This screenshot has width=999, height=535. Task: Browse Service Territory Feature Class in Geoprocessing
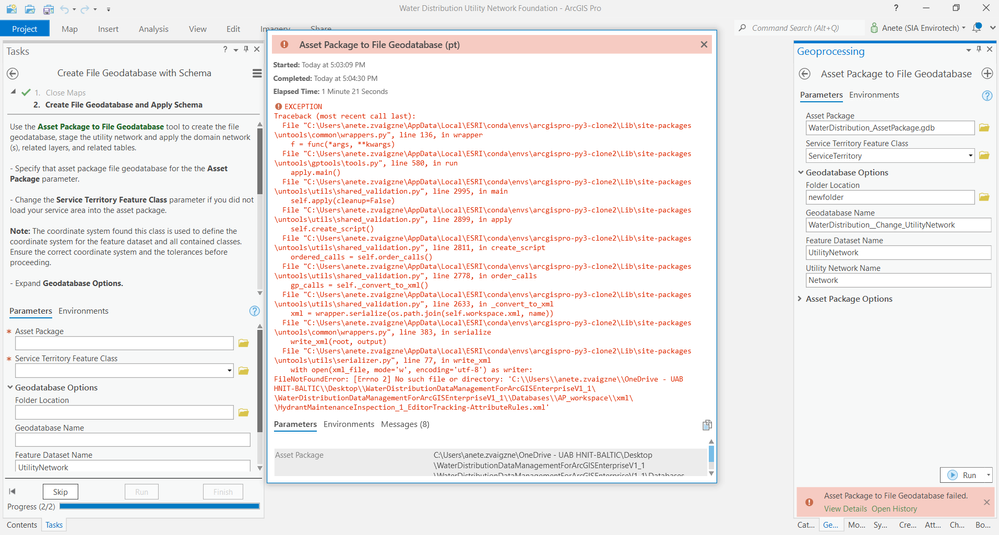point(984,155)
